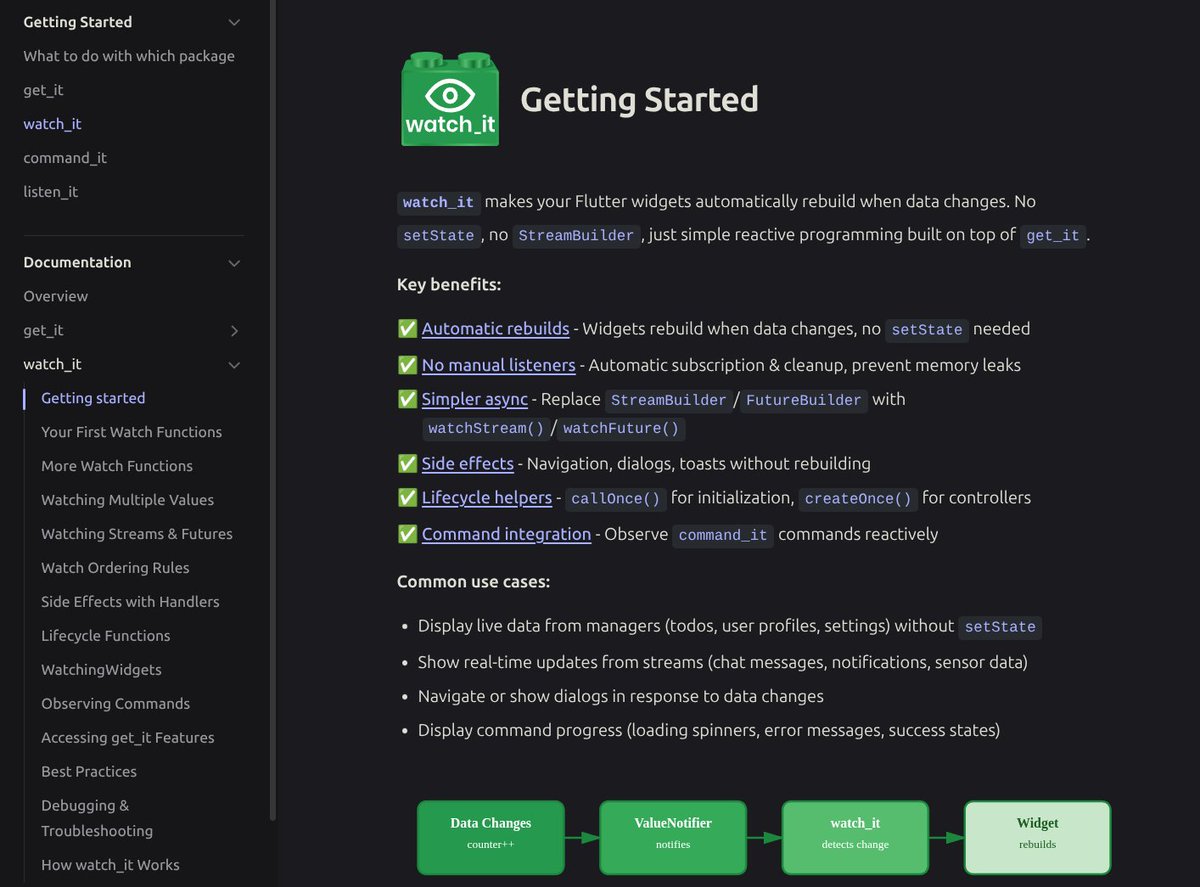Click the Widget rebuilds flowchart node

[x=1037, y=837]
